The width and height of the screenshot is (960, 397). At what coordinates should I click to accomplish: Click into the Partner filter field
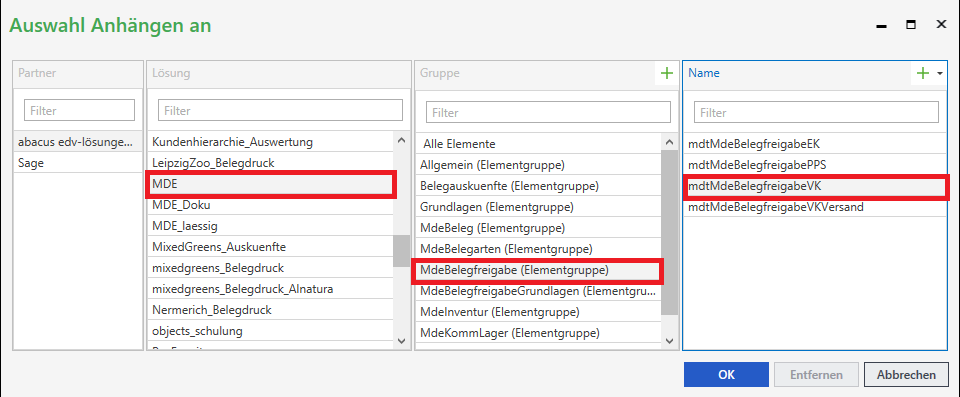point(79,110)
